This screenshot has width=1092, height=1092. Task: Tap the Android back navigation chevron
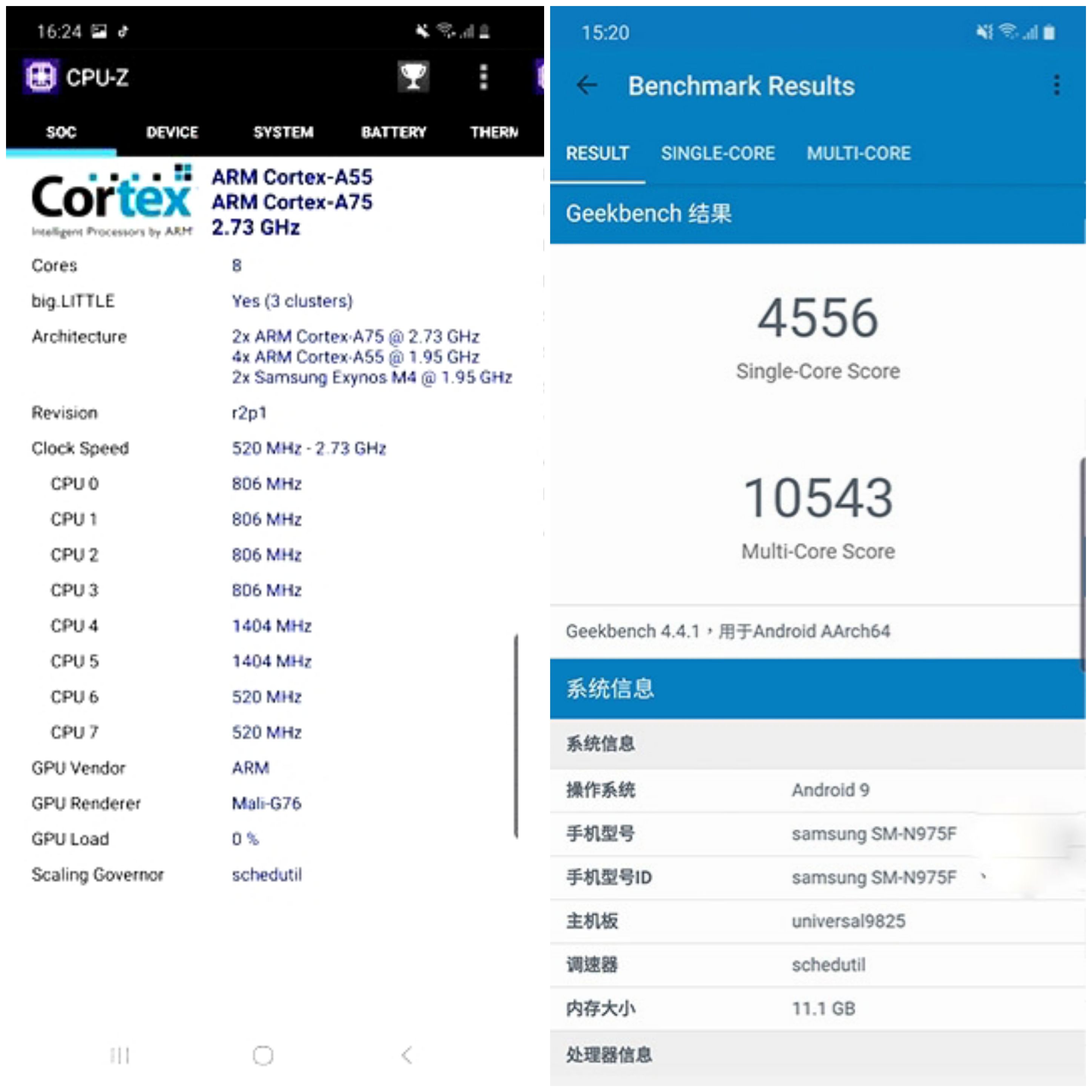(407, 1055)
